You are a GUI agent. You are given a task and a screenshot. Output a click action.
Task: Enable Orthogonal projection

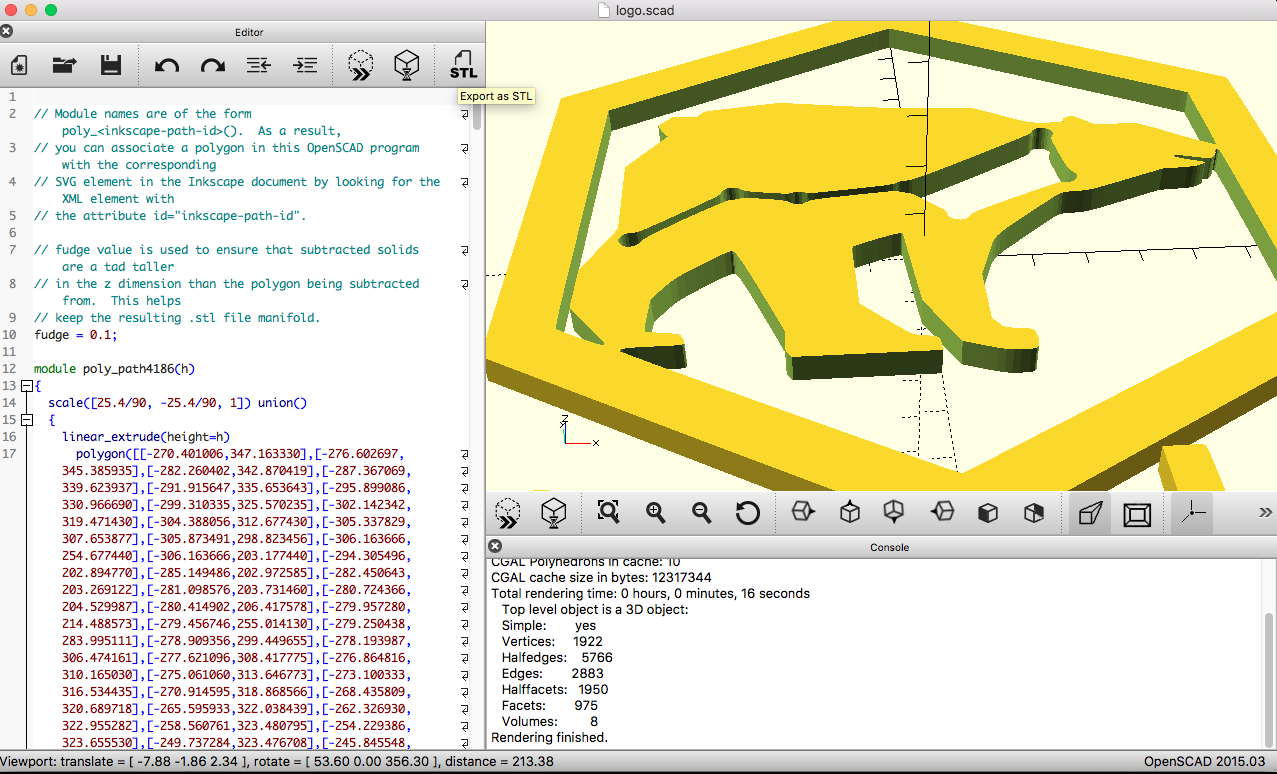point(1136,514)
